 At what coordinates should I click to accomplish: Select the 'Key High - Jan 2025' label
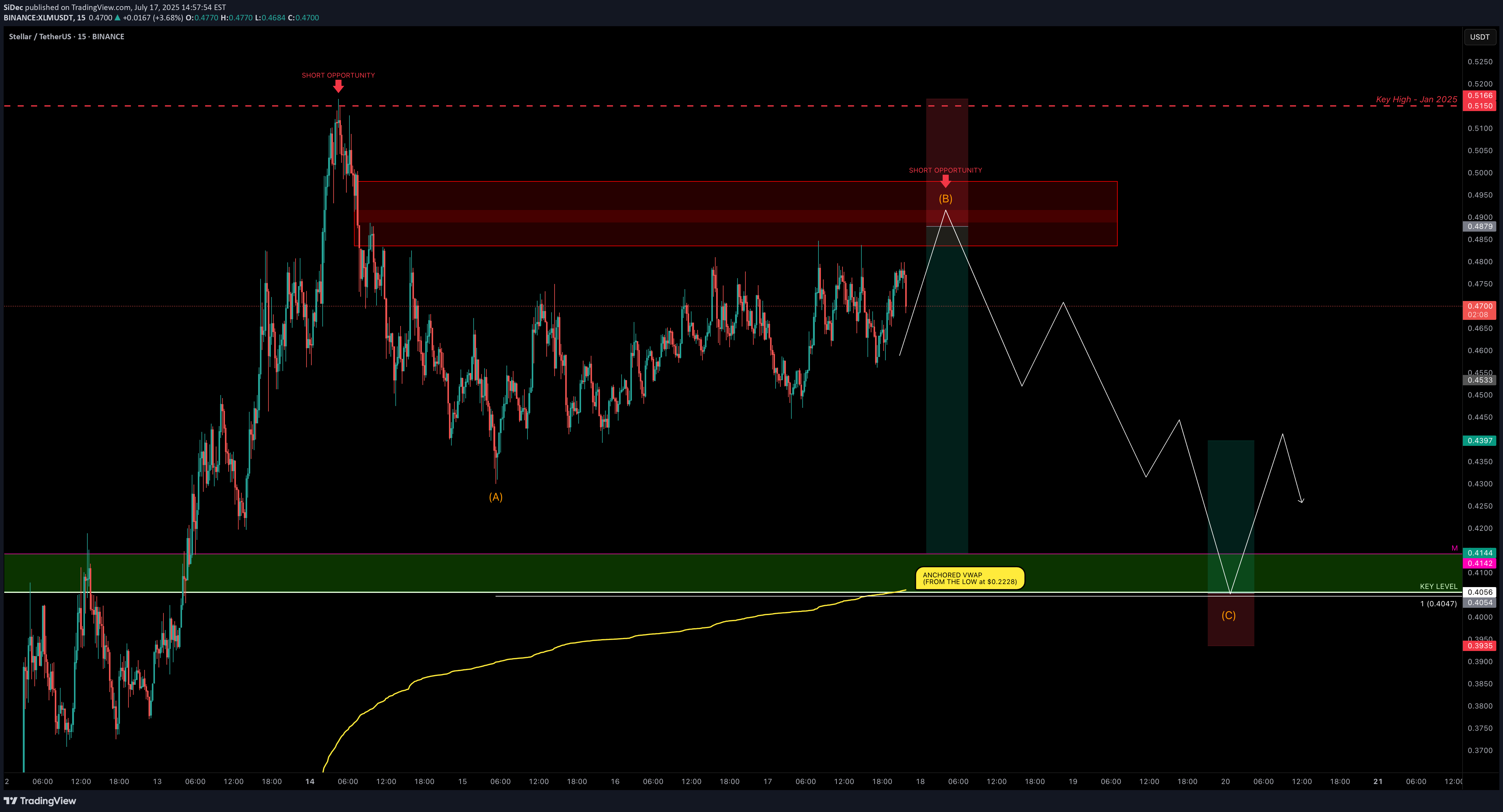pos(1416,99)
